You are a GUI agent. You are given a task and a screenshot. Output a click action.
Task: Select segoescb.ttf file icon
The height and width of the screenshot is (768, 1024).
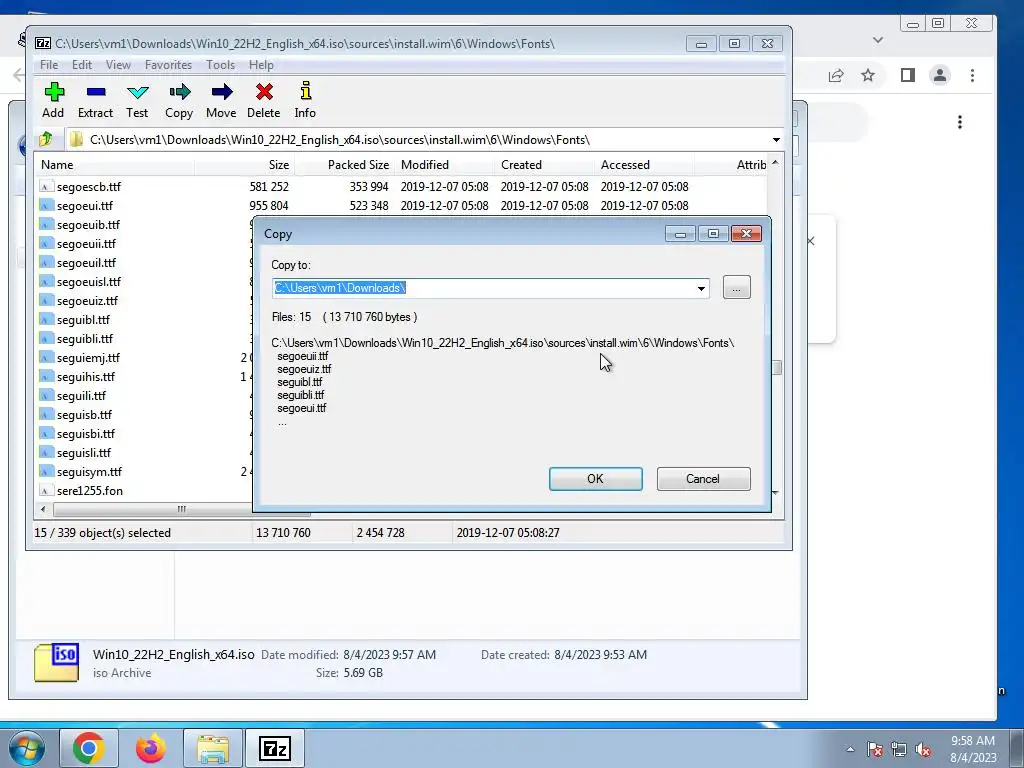click(x=46, y=187)
